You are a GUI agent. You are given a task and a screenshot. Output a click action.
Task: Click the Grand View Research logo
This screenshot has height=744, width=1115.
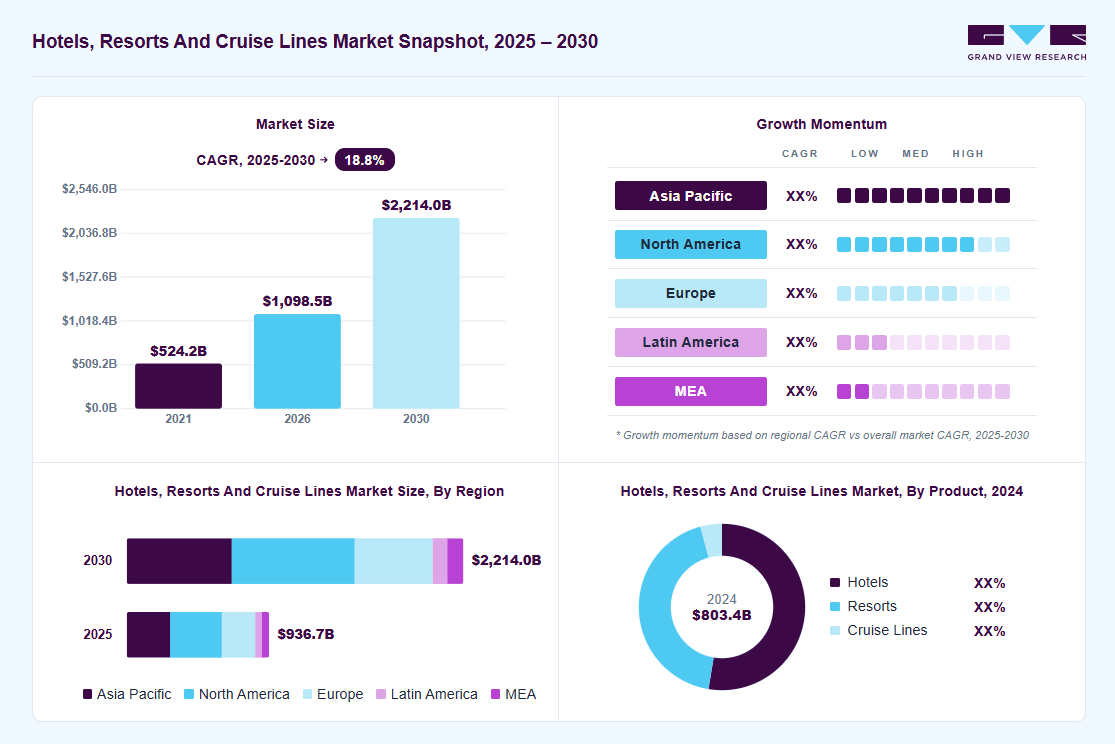click(x=1027, y=43)
